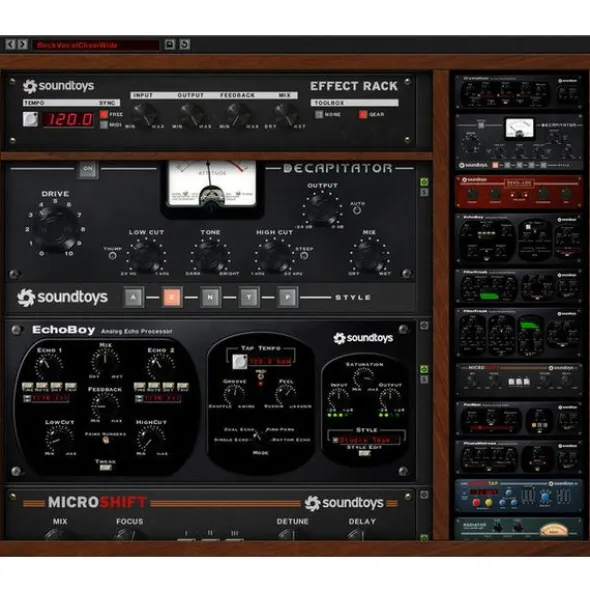The height and width of the screenshot is (591, 590).
Task: Click the Decapitator High Cut knob
Action: tap(274, 255)
